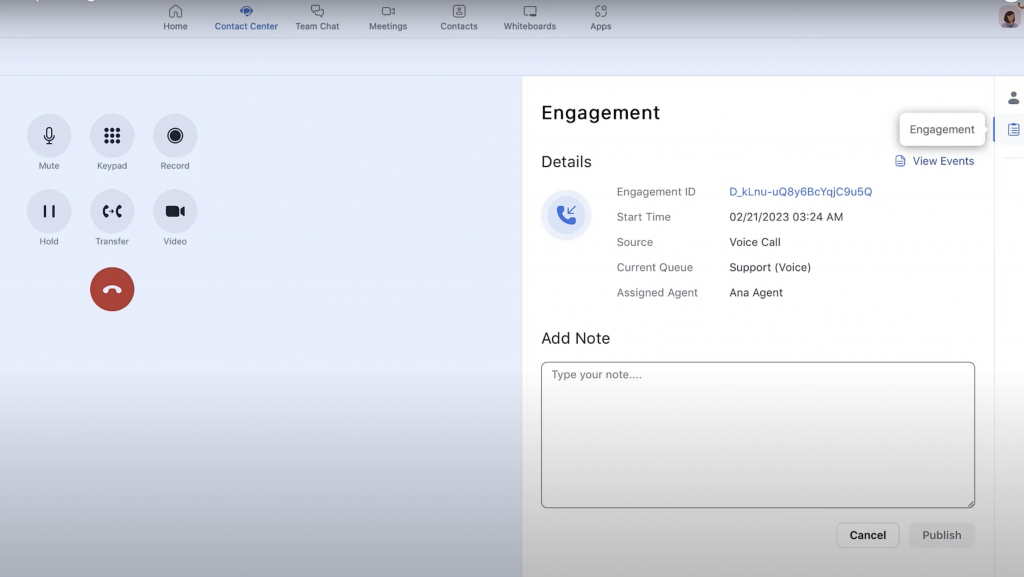Open Contacts from the top bar
The image size is (1024, 577).
458,17
